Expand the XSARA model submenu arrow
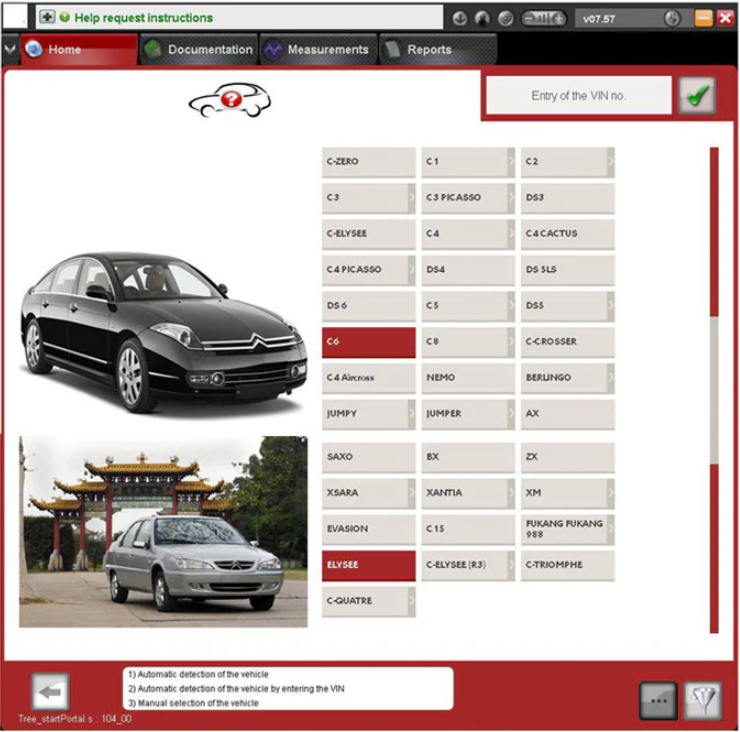The height and width of the screenshot is (732, 740). point(411,492)
